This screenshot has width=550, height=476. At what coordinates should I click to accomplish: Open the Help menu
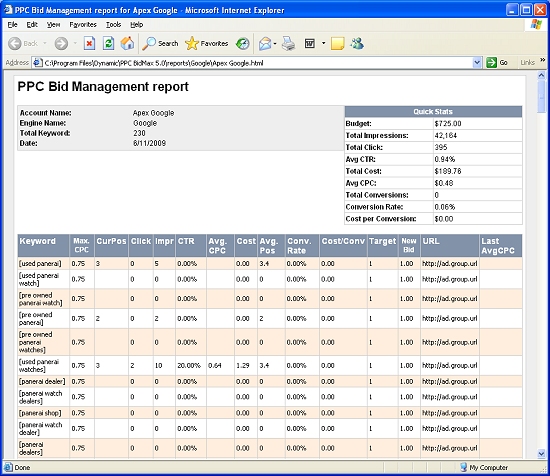tap(136, 25)
